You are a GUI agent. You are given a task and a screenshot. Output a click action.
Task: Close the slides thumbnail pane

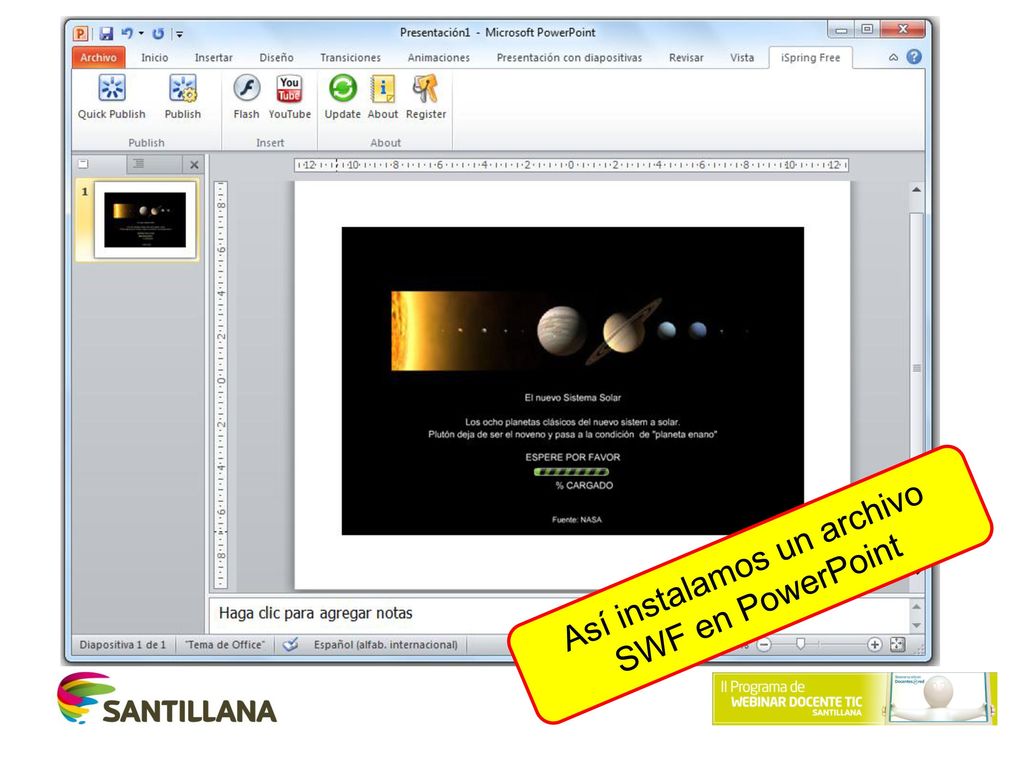coord(194,165)
